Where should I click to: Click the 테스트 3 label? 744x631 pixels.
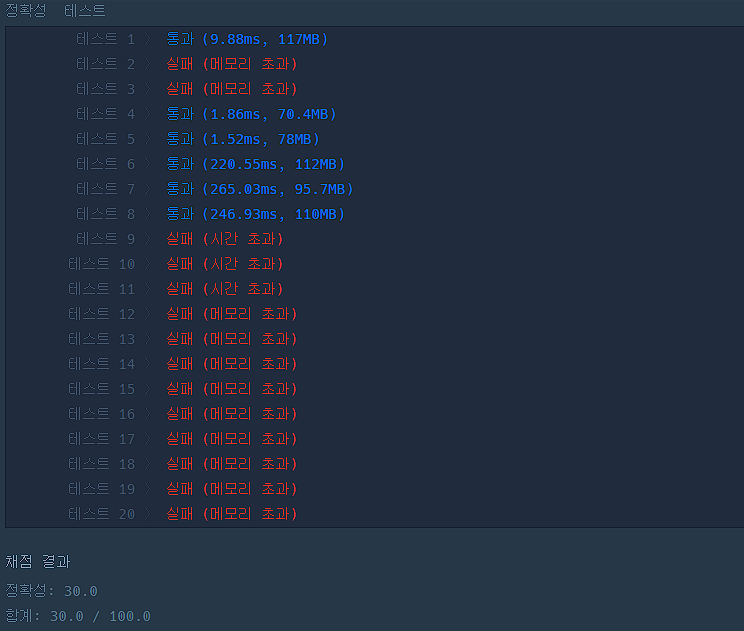[x=105, y=89]
